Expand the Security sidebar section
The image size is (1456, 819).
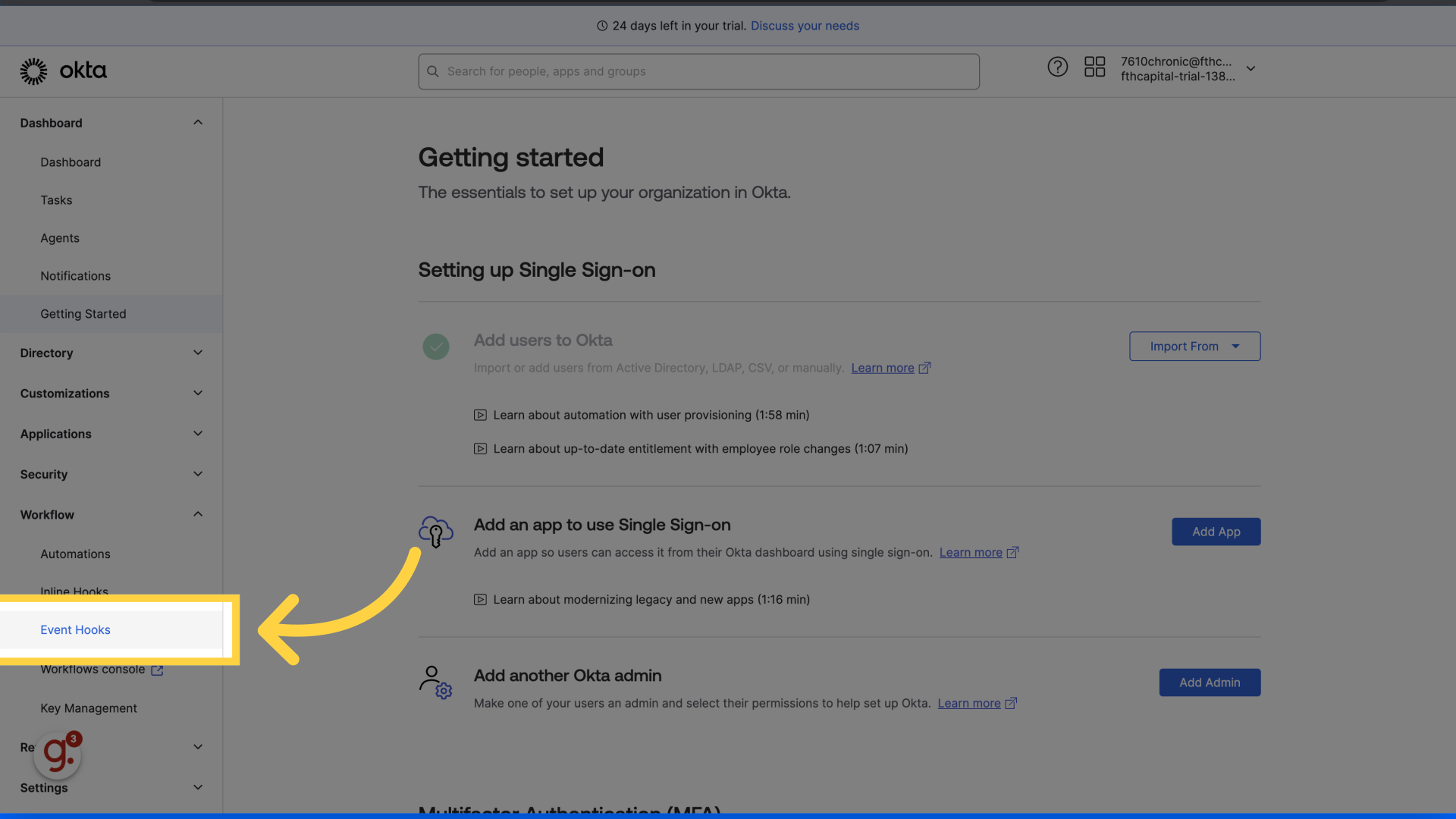point(198,474)
